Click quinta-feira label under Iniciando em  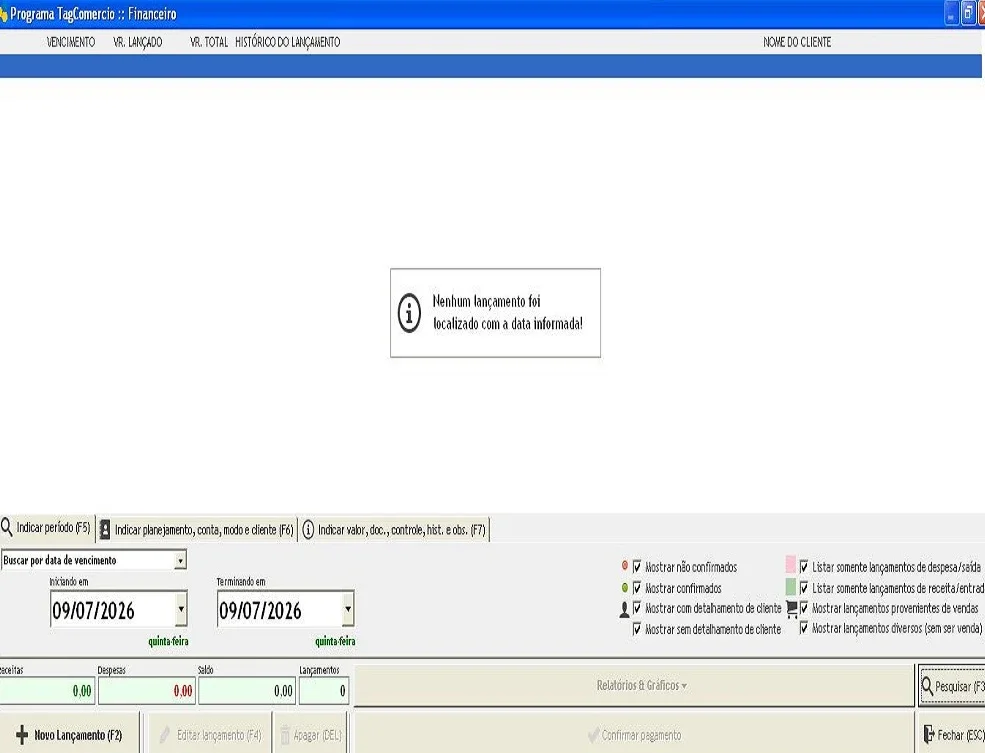[x=168, y=641]
